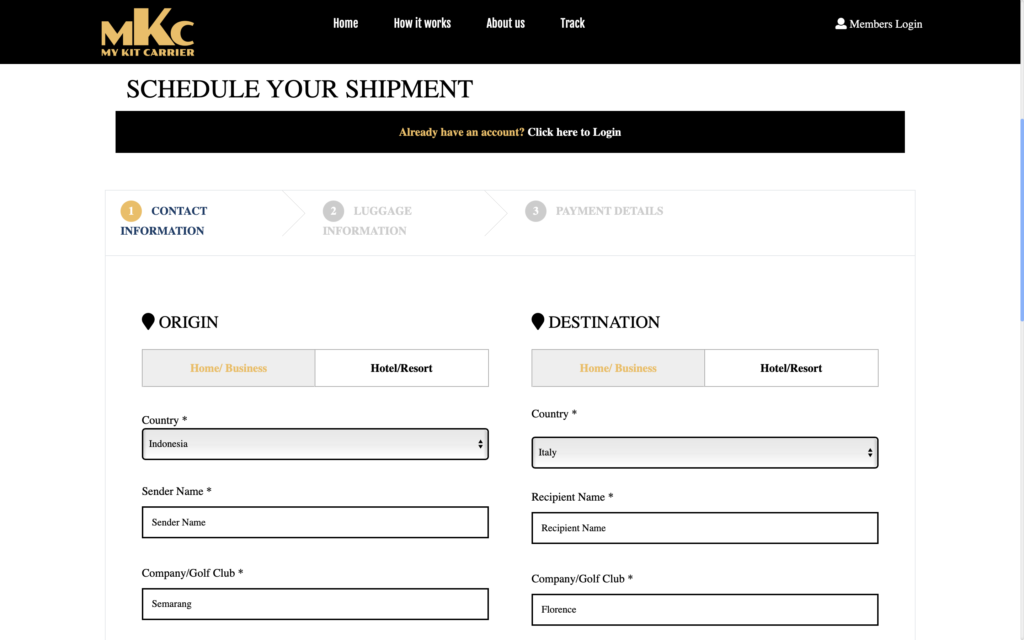Select step 3 Payment Details circle
This screenshot has height=640, width=1024.
(x=536, y=211)
